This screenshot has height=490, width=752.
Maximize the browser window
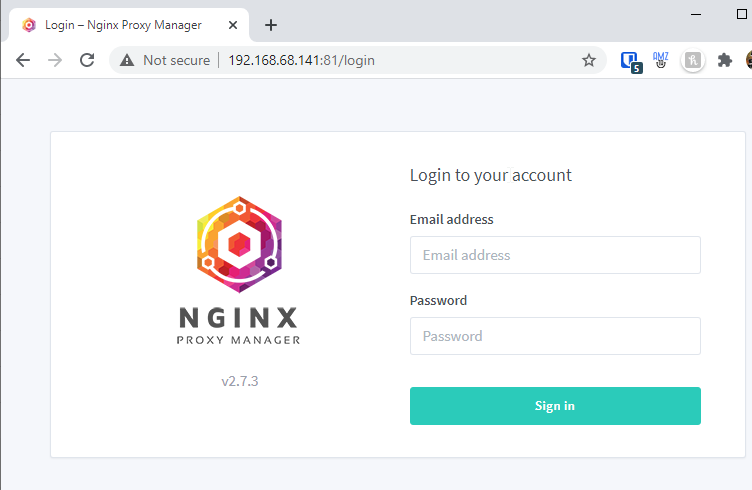[x=741, y=14]
